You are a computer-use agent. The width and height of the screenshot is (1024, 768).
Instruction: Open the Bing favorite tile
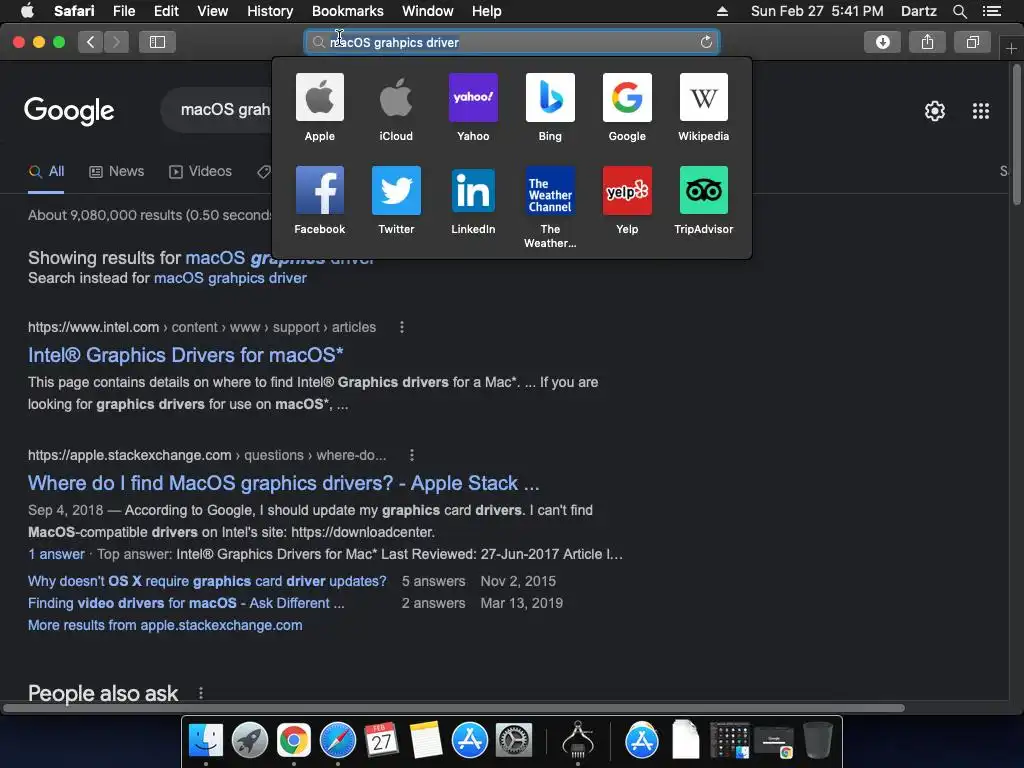550,97
